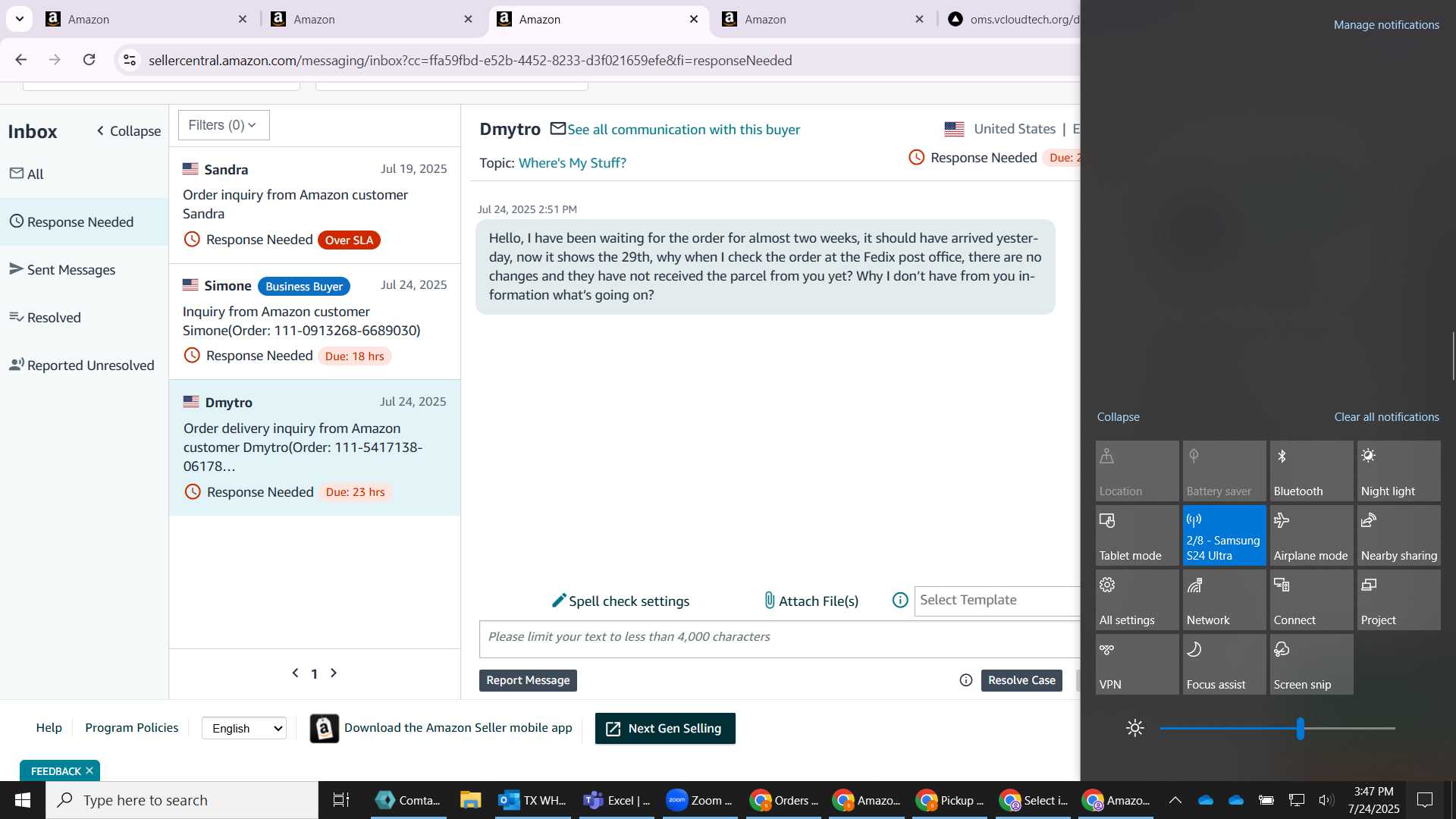Viewport: 1456px width, 819px height.
Task: Toggle Night light quick action
Action: pyautogui.click(x=1398, y=471)
